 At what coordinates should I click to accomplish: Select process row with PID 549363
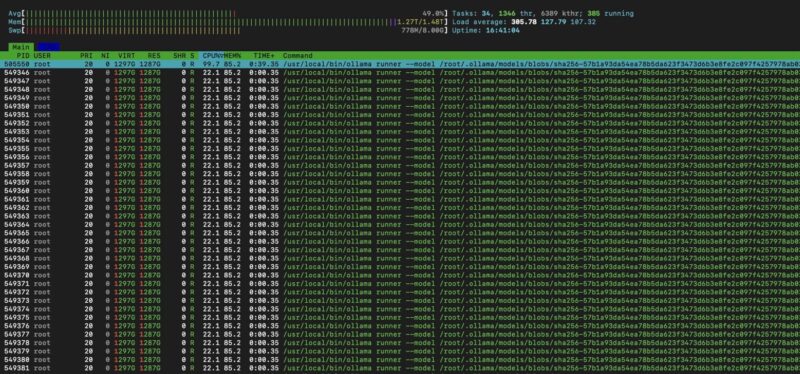click(x=400, y=216)
